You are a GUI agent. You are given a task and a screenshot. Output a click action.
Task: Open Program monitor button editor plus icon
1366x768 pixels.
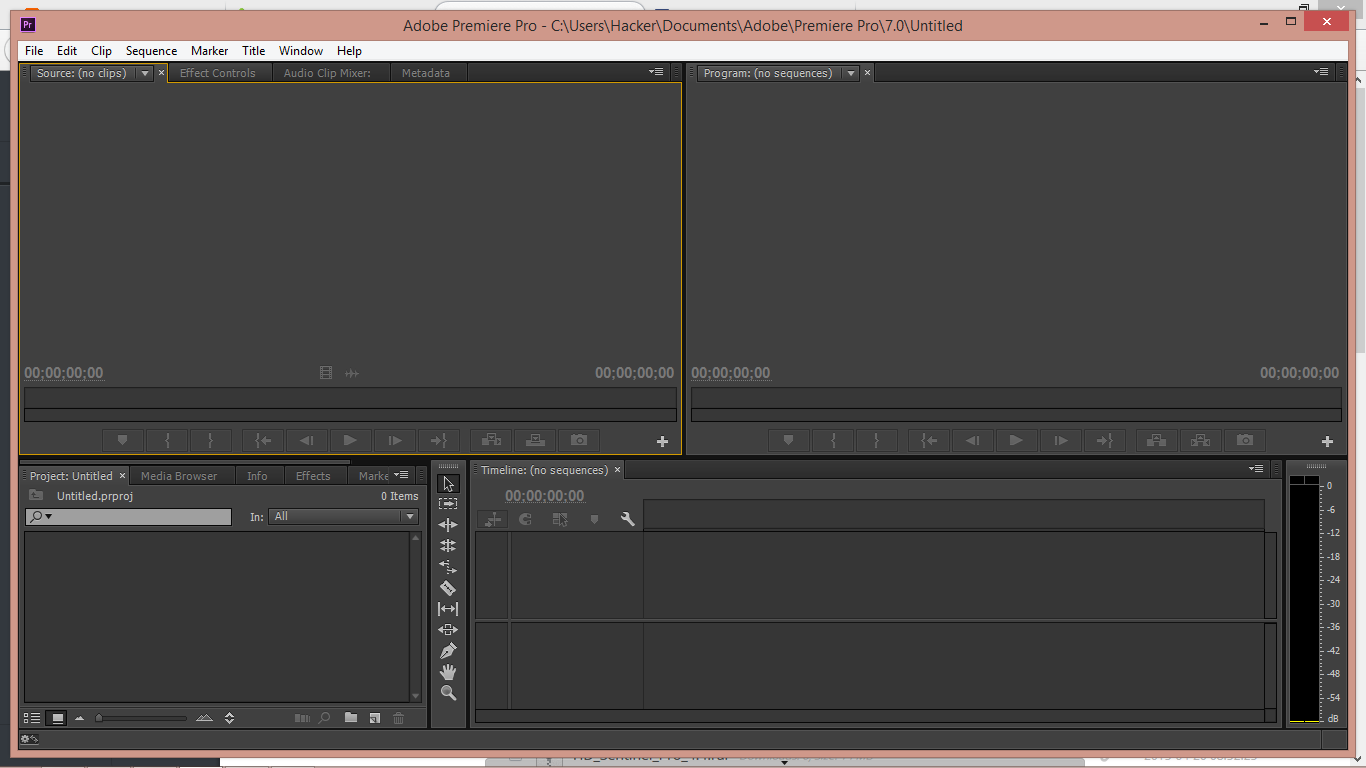(x=1328, y=441)
